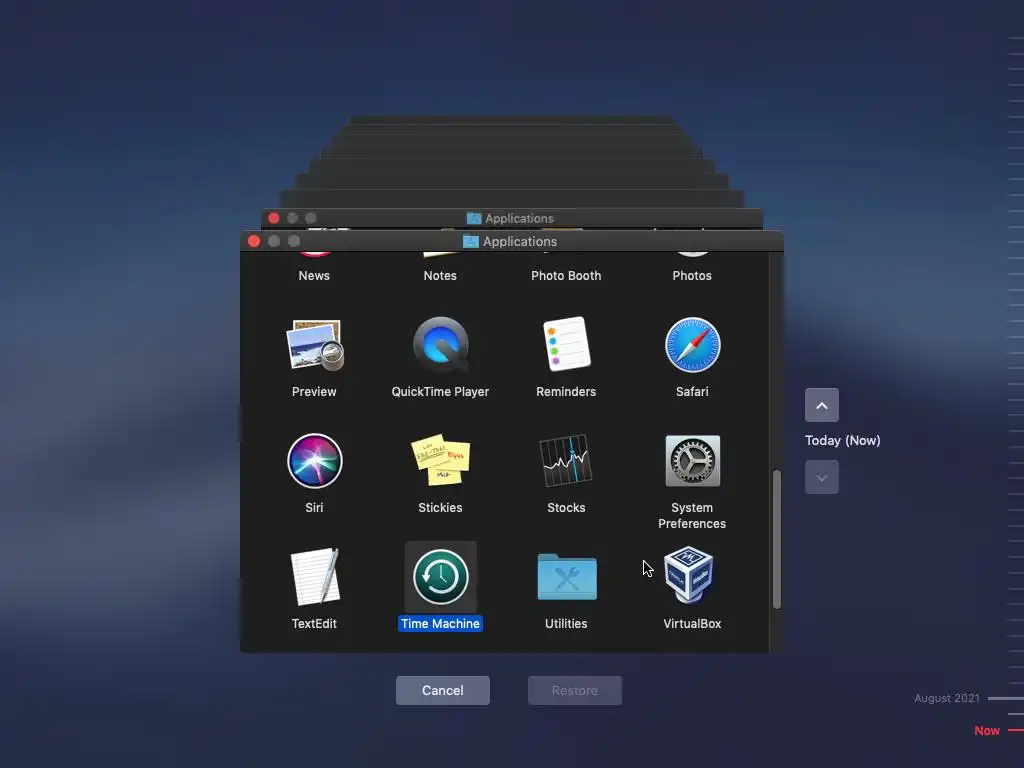Viewport: 1024px width, 768px height.
Task: Click the Applications window vertical scrollbar
Action: [x=776, y=539]
